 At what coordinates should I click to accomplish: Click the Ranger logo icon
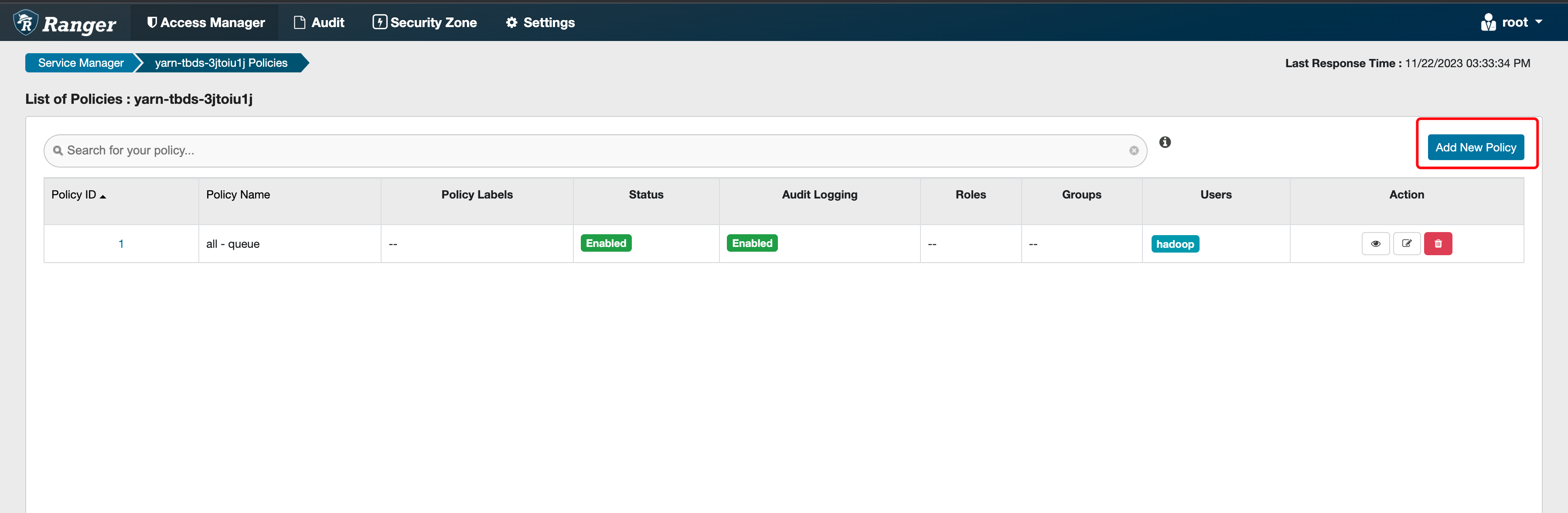[x=26, y=23]
